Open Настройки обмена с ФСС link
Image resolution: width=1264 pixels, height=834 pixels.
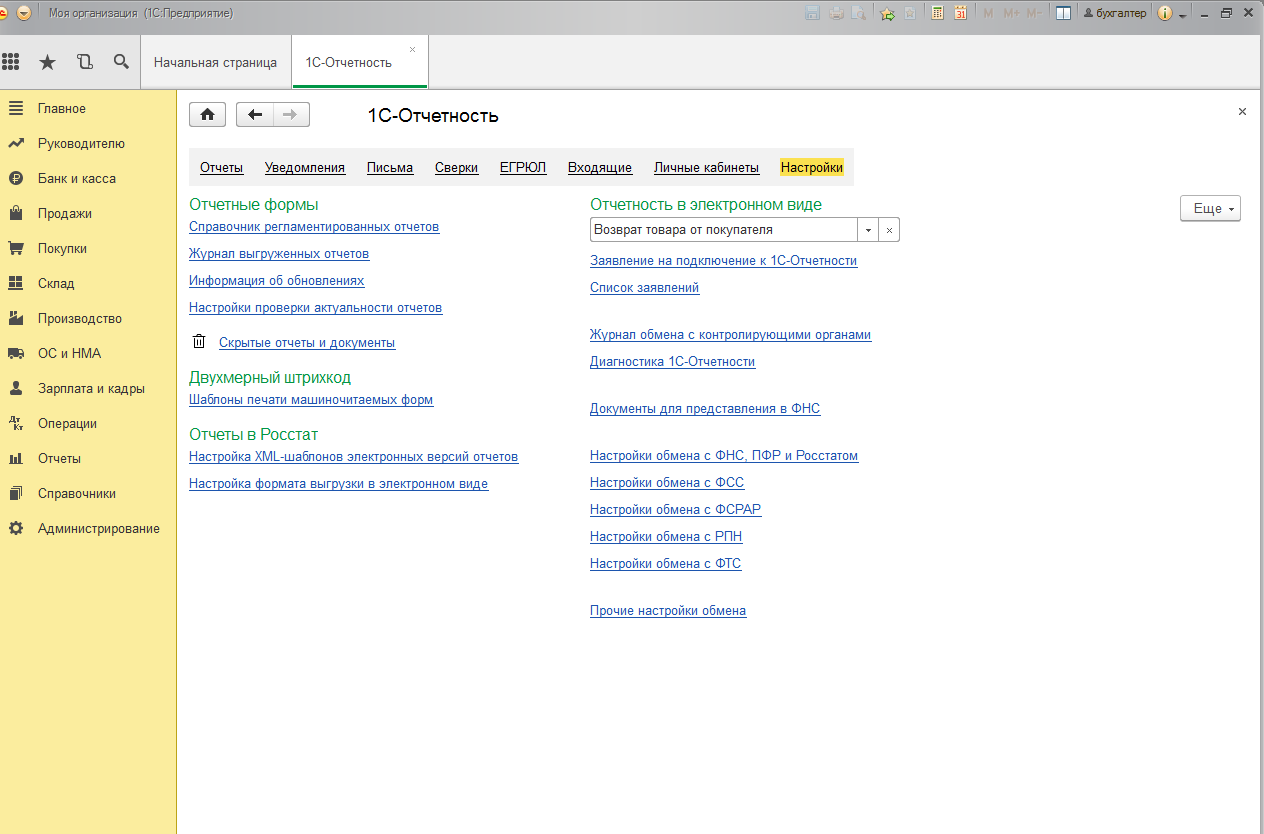pyautogui.click(x=667, y=483)
